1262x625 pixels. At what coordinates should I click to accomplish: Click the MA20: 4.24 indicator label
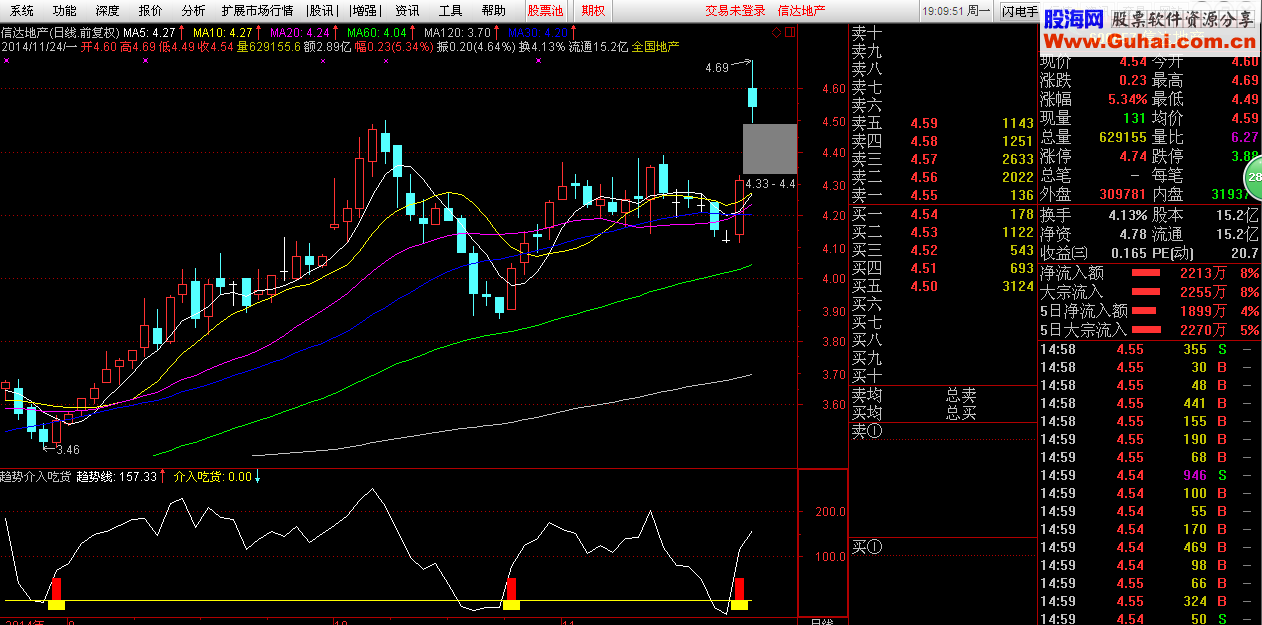301,32
